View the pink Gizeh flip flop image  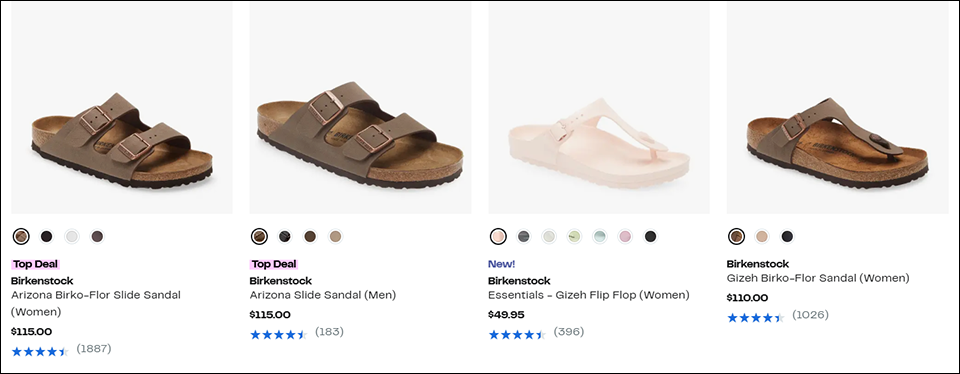599,108
